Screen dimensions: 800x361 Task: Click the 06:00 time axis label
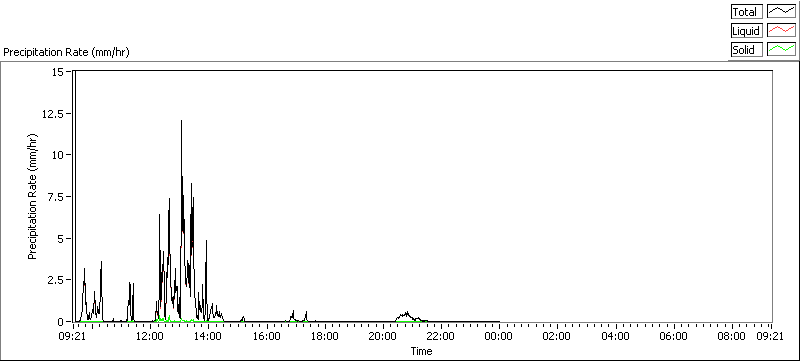pos(673,336)
